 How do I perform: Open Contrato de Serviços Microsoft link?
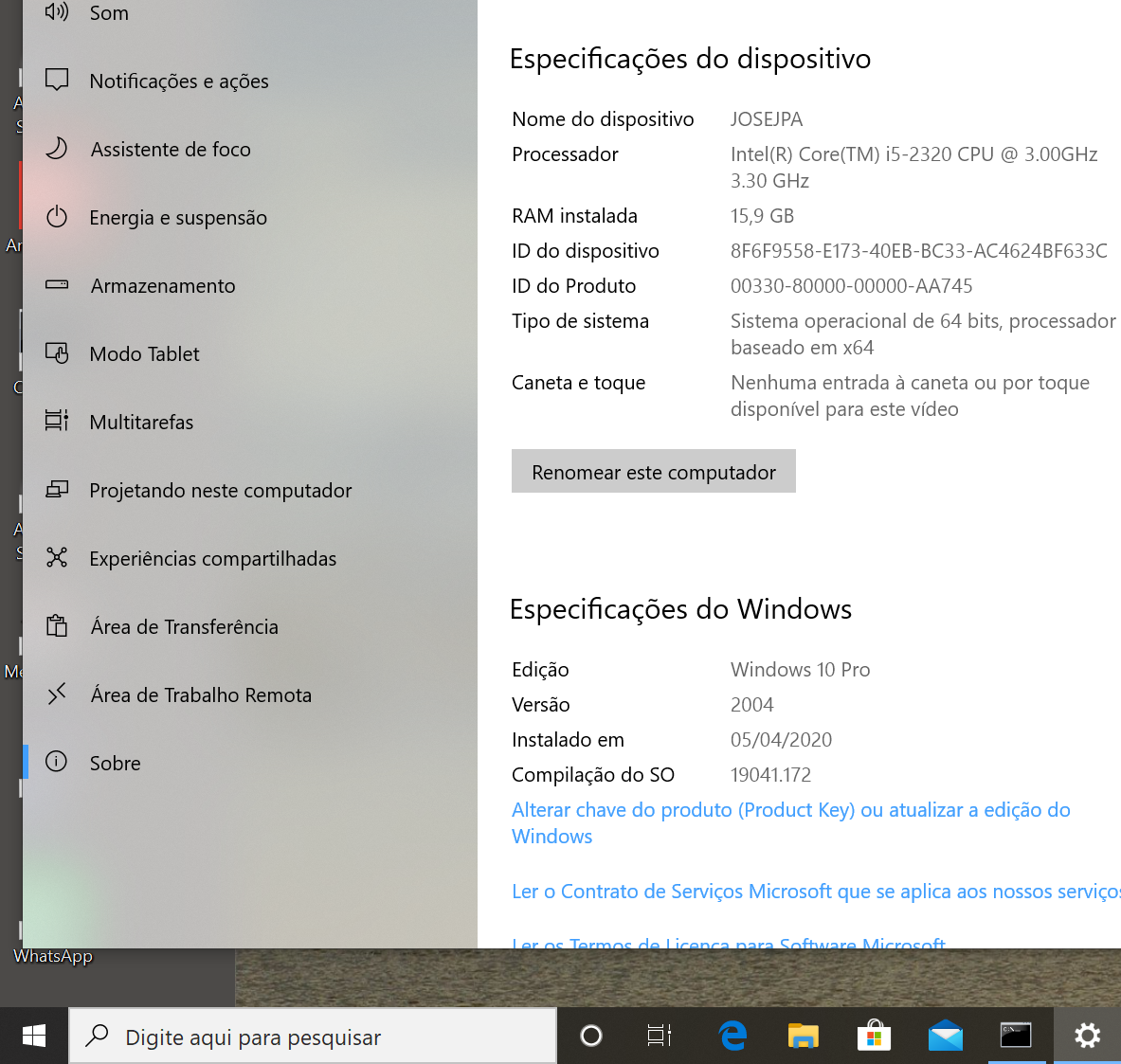[x=816, y=891]
